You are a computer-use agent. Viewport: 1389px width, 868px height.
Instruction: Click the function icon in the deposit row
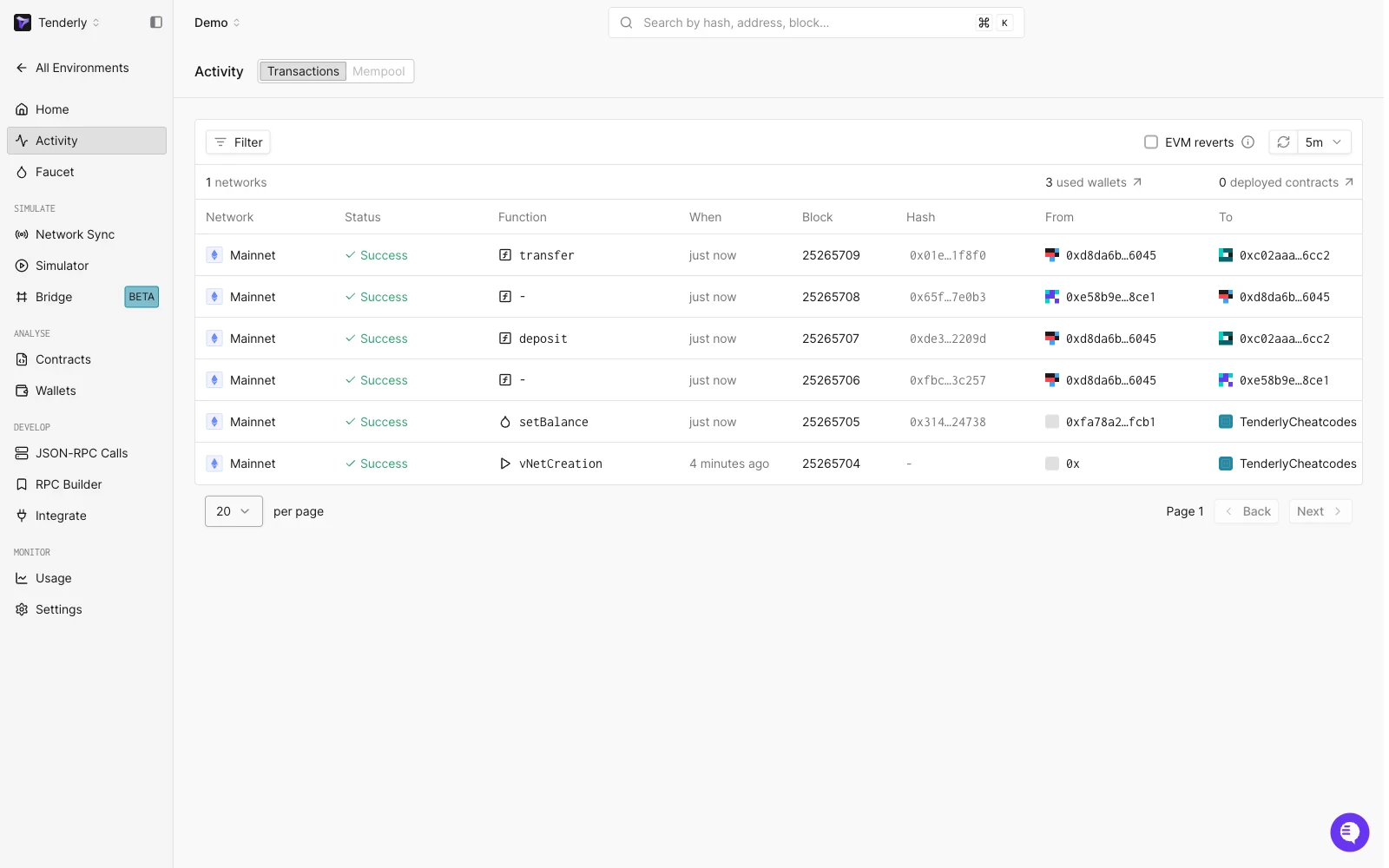pyautogui.click(x=505, y=339)
